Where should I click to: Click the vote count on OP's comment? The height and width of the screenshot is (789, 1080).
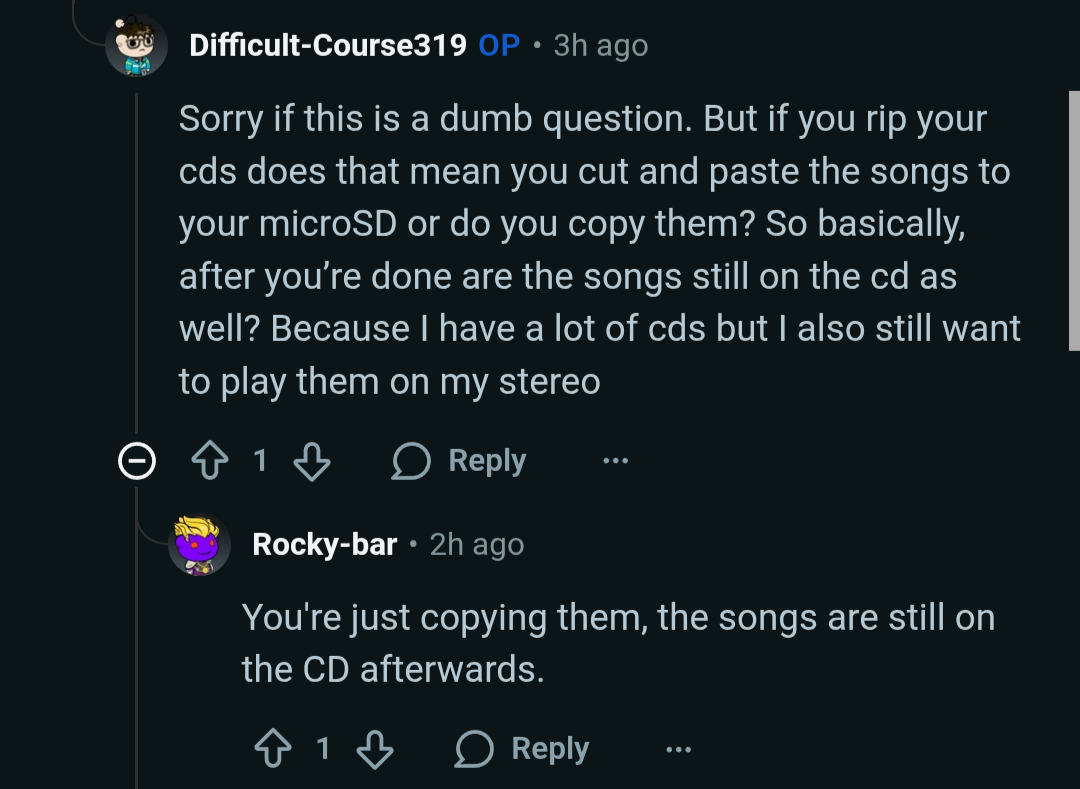click(261, 460)
